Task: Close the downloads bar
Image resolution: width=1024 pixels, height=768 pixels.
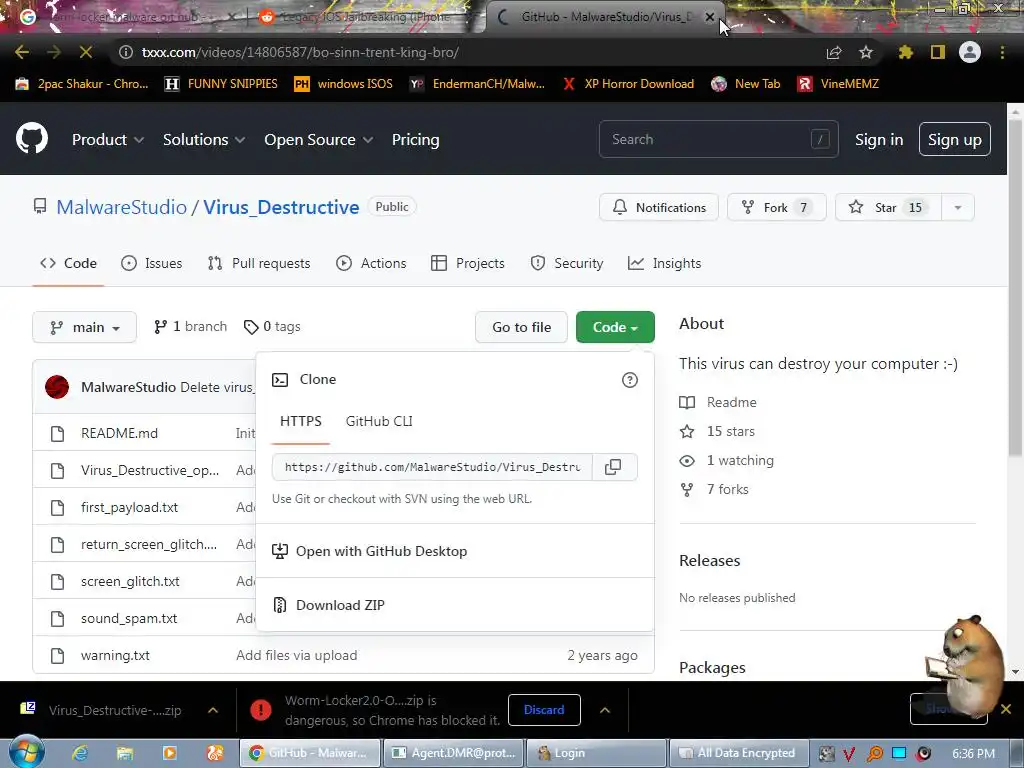Action: point(1006,709)
